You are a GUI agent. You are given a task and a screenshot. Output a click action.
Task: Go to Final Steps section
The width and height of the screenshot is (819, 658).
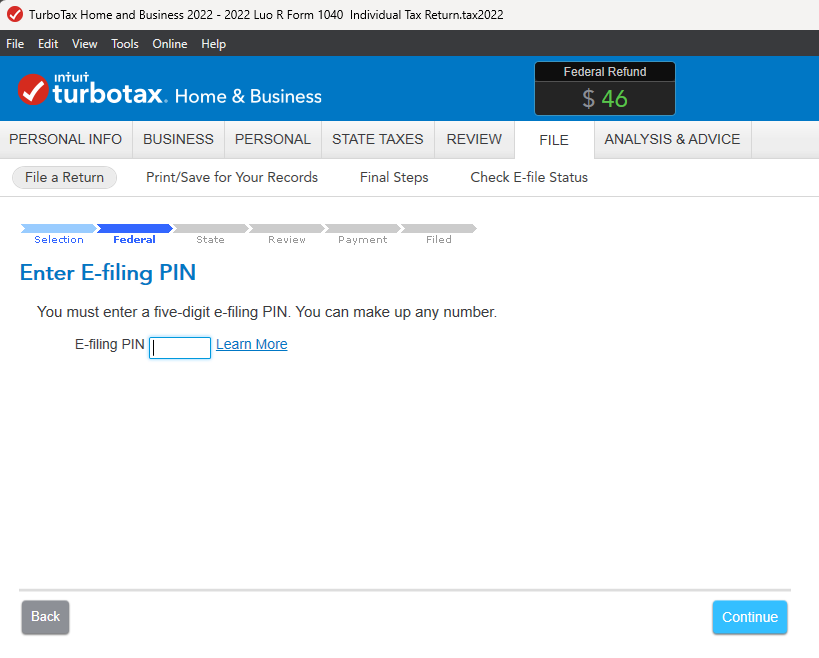[x=394, y=178]
